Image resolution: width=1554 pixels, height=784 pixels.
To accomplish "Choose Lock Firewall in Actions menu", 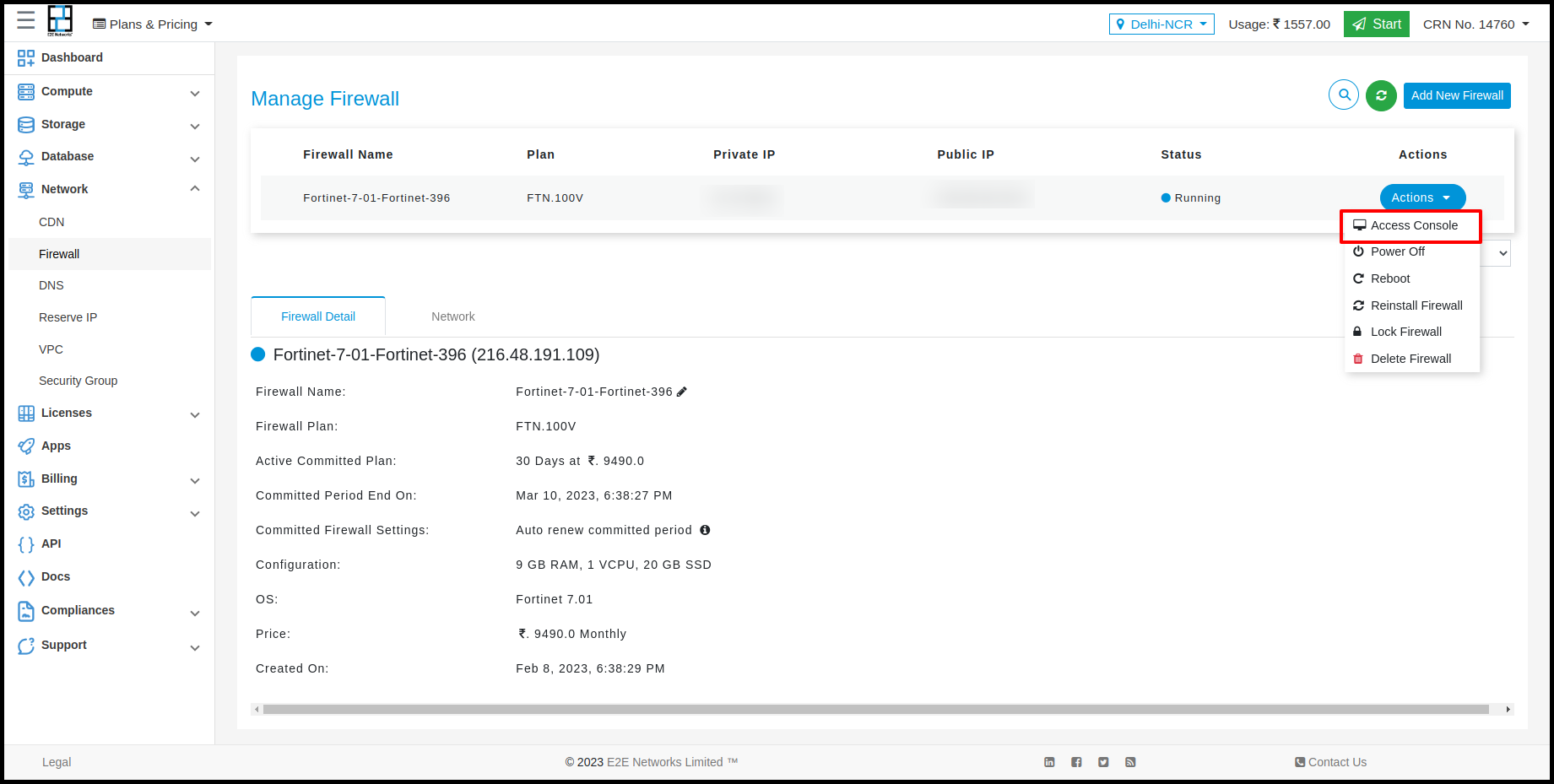I will 1411,332.
